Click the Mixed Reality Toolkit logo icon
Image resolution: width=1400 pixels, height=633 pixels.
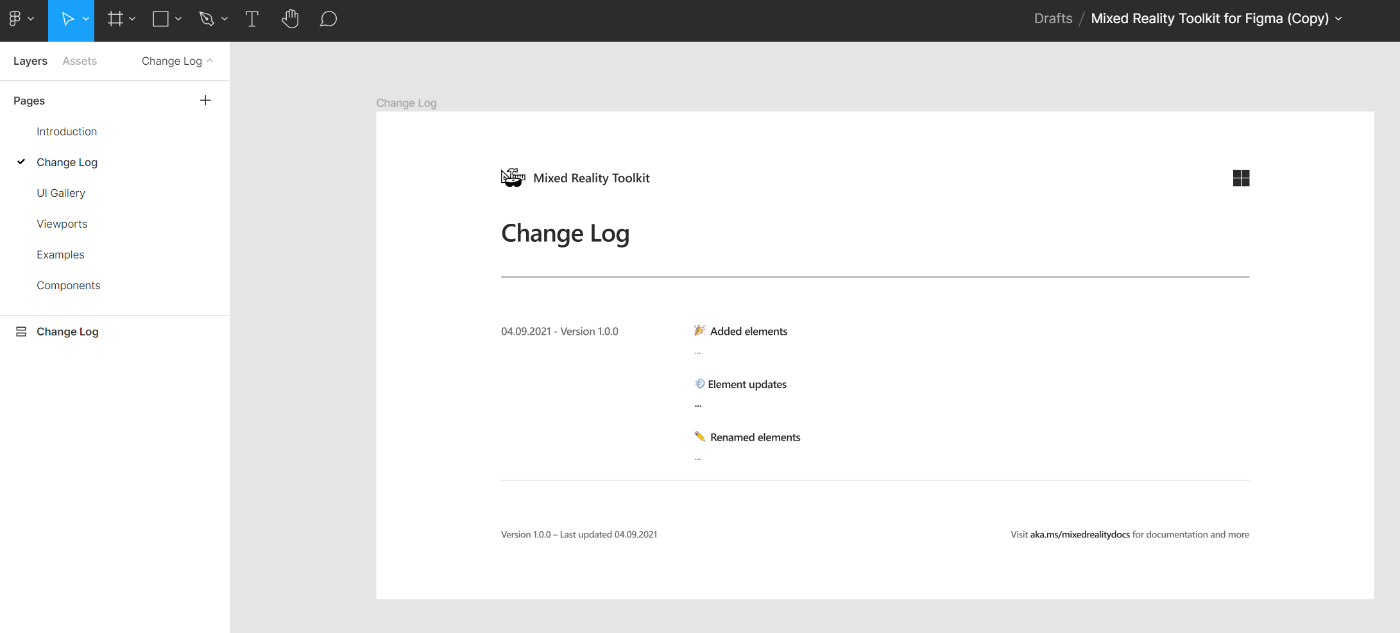click(x=513, y=178)
